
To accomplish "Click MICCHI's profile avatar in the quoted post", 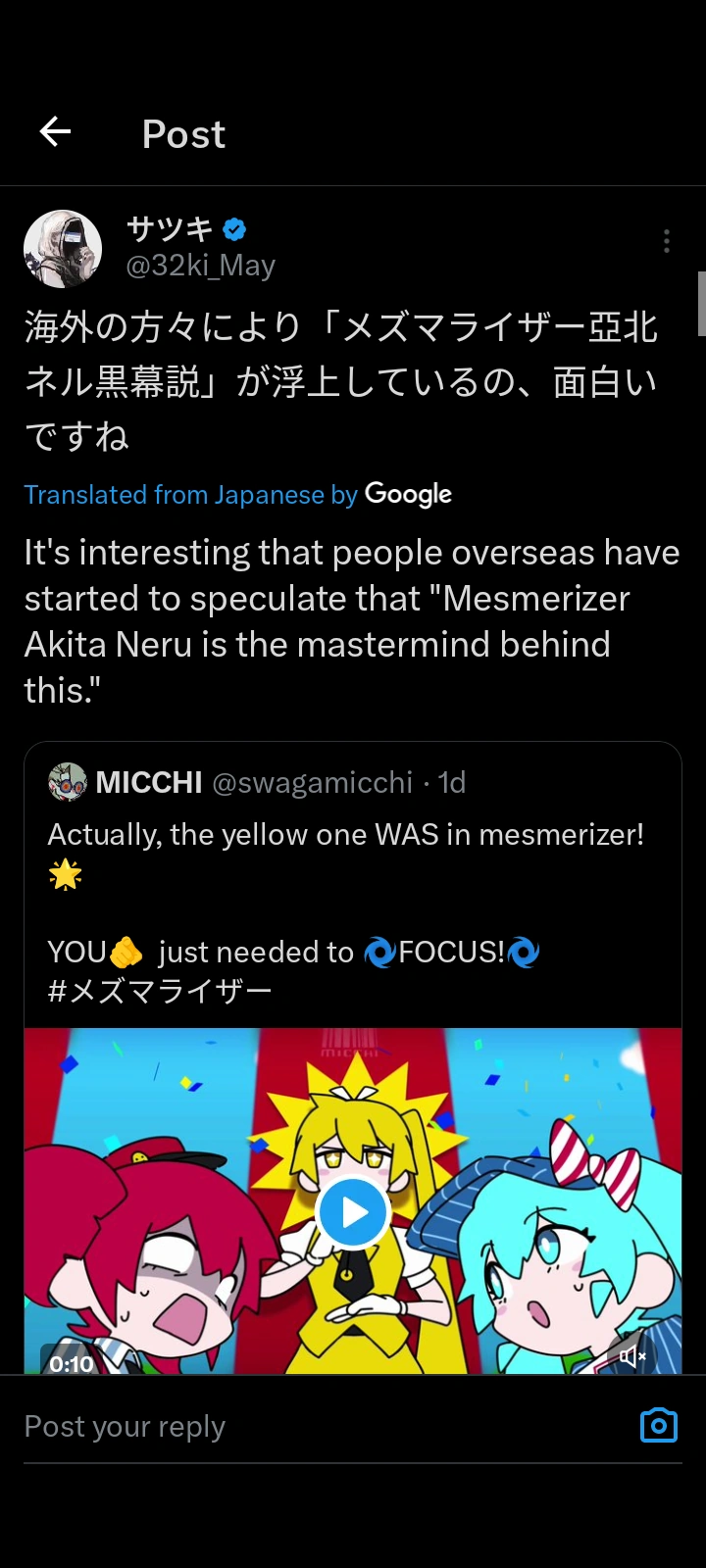I will 65,782.
